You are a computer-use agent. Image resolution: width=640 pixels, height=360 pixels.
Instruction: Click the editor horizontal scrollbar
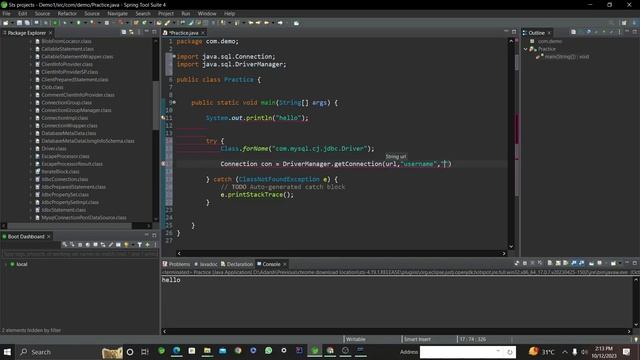coord(341,253)
